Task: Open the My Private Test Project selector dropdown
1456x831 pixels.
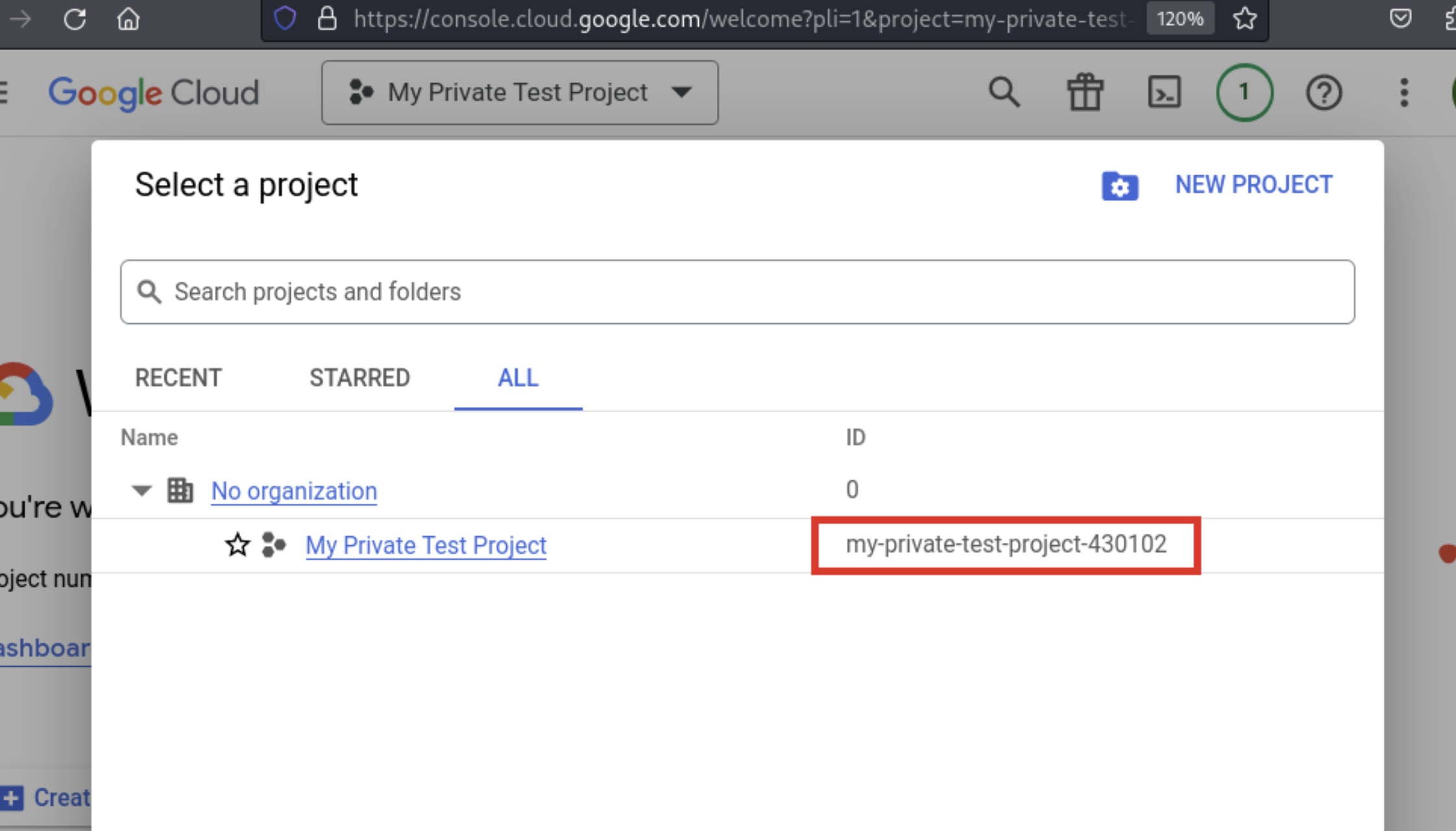Action: click(520, 92)
